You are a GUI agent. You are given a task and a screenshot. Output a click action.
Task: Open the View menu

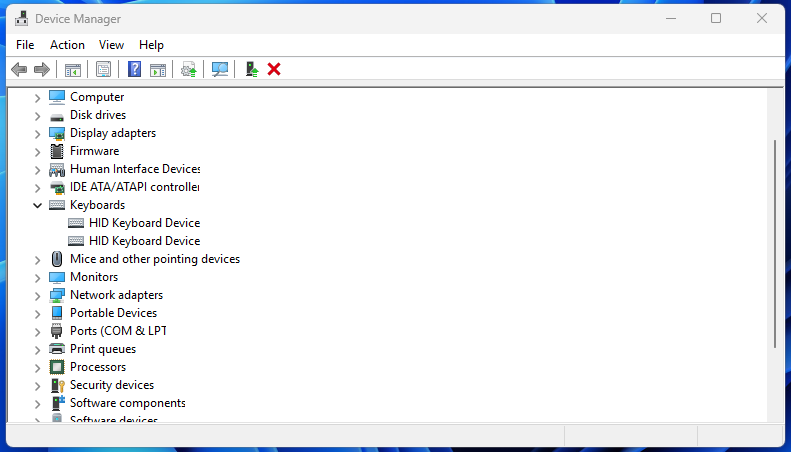pyautogui.click(x=111, y=45)
